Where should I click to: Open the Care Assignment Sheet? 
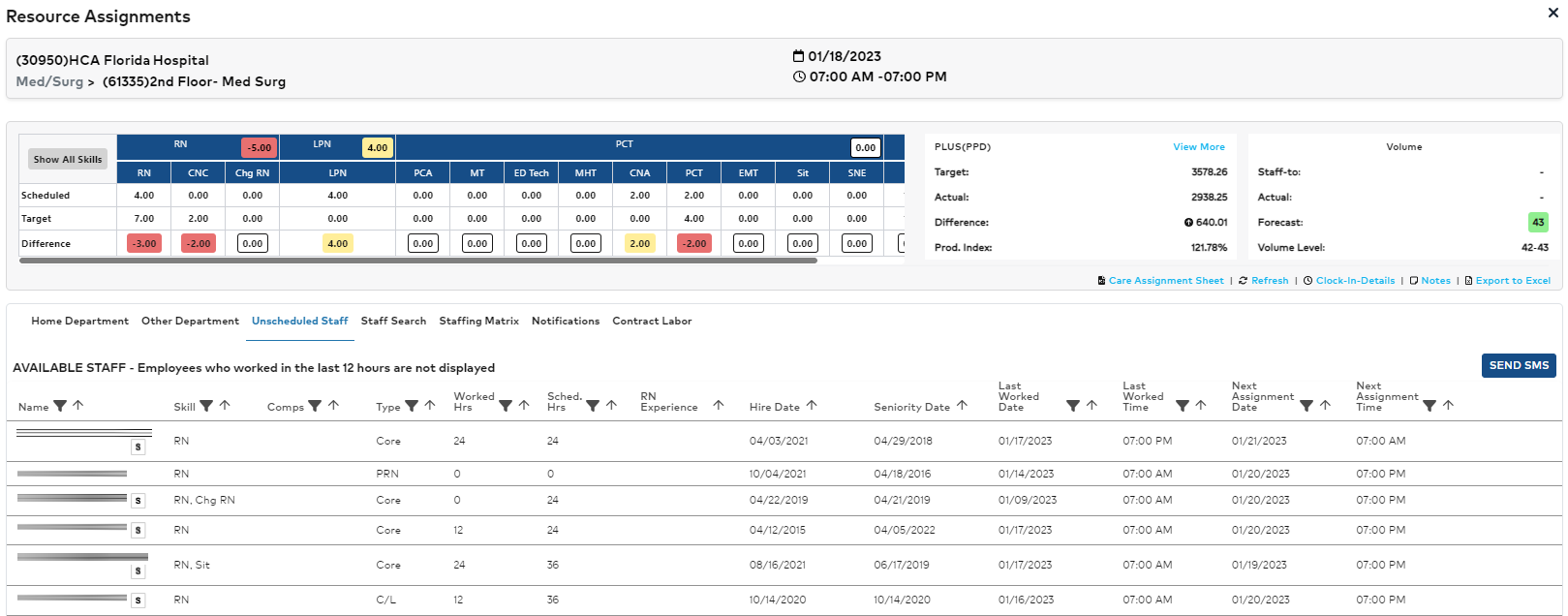(x=1165, y=281)
